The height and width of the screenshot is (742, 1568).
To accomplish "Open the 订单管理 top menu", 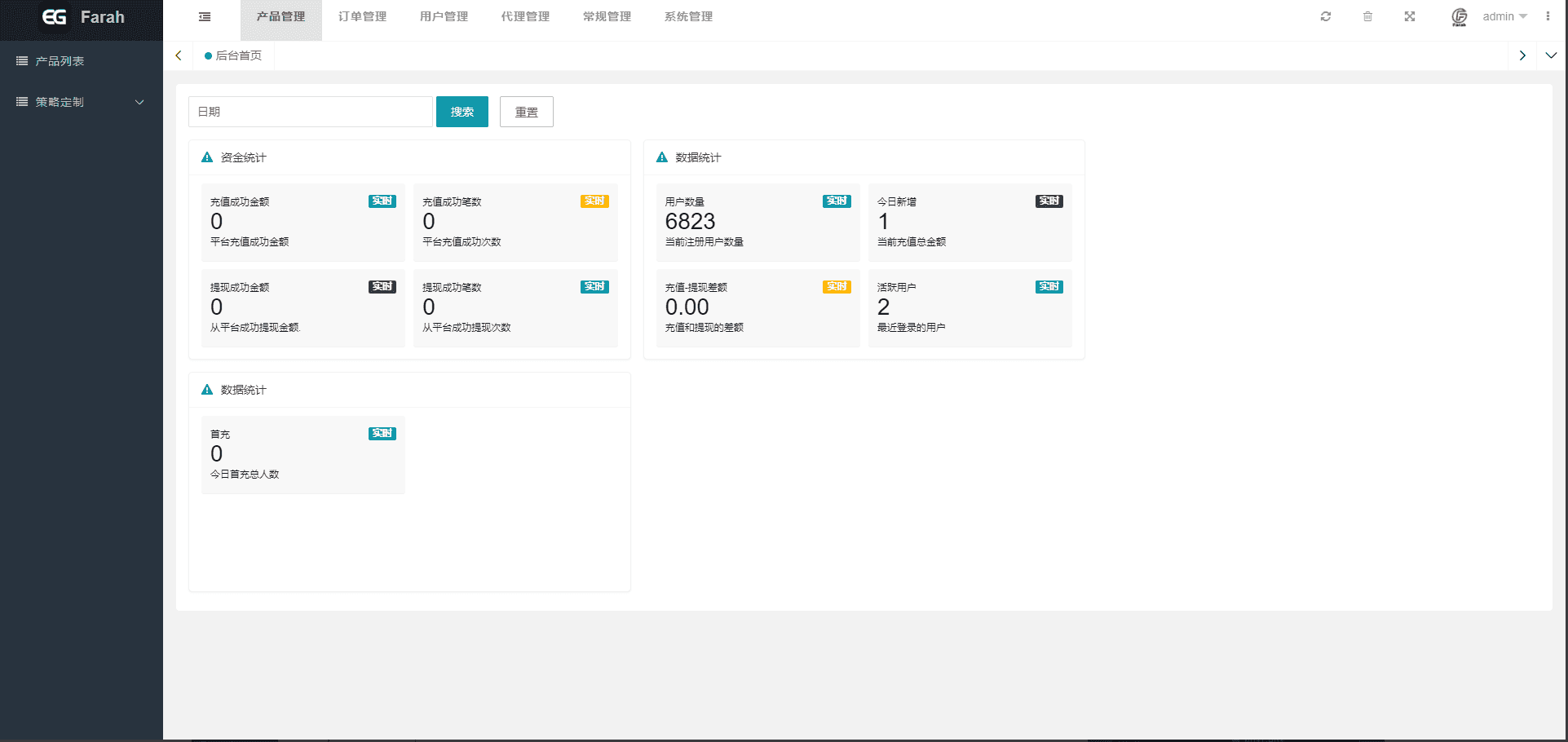I will point(362,16).
